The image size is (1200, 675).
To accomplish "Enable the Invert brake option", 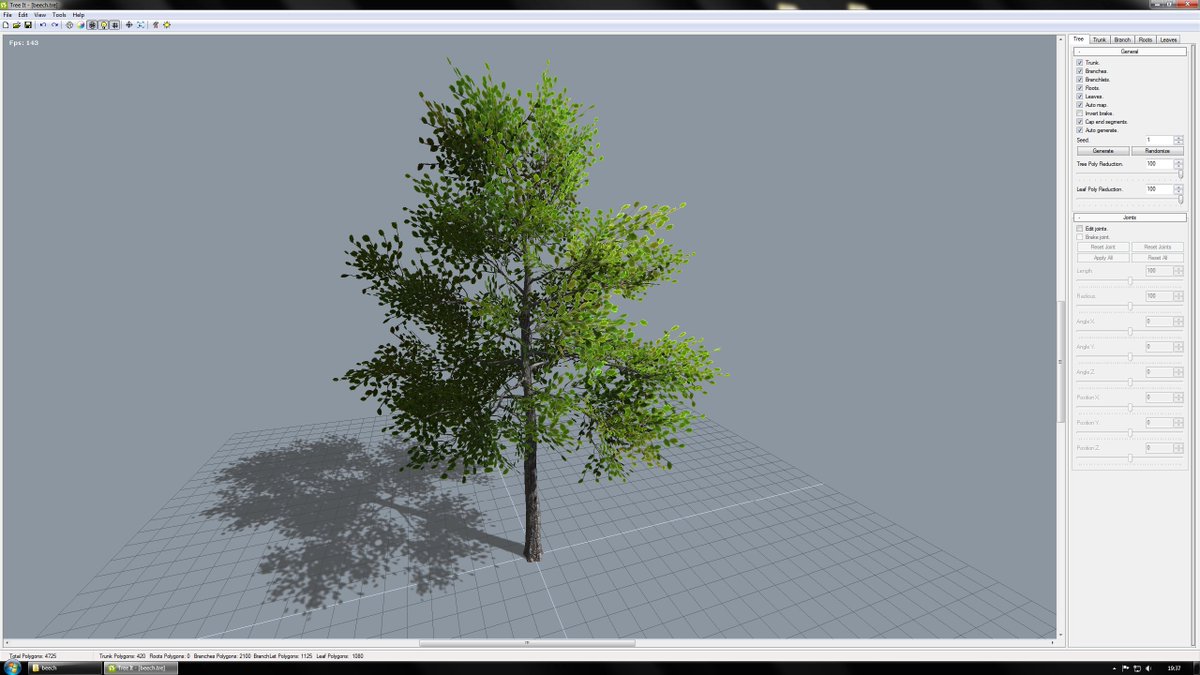I will [x=1080, y=113].
